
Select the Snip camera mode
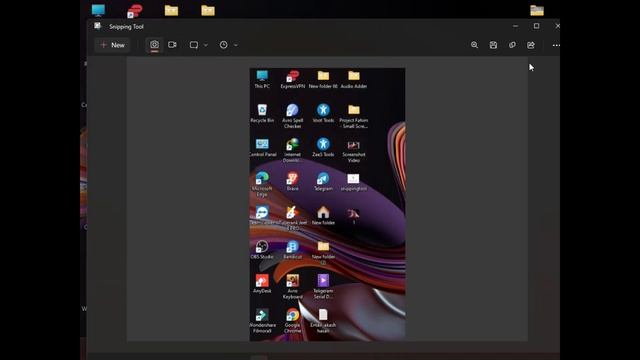pyautogui.click(x=154, y=45)
